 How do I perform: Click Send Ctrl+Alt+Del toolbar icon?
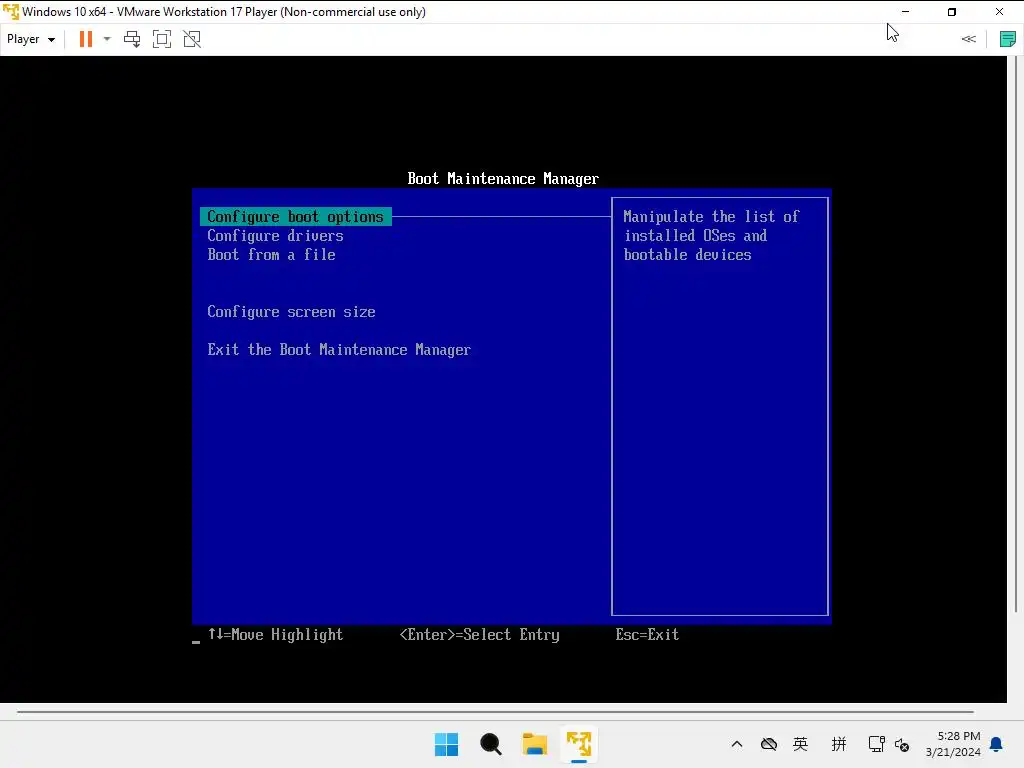132,39
